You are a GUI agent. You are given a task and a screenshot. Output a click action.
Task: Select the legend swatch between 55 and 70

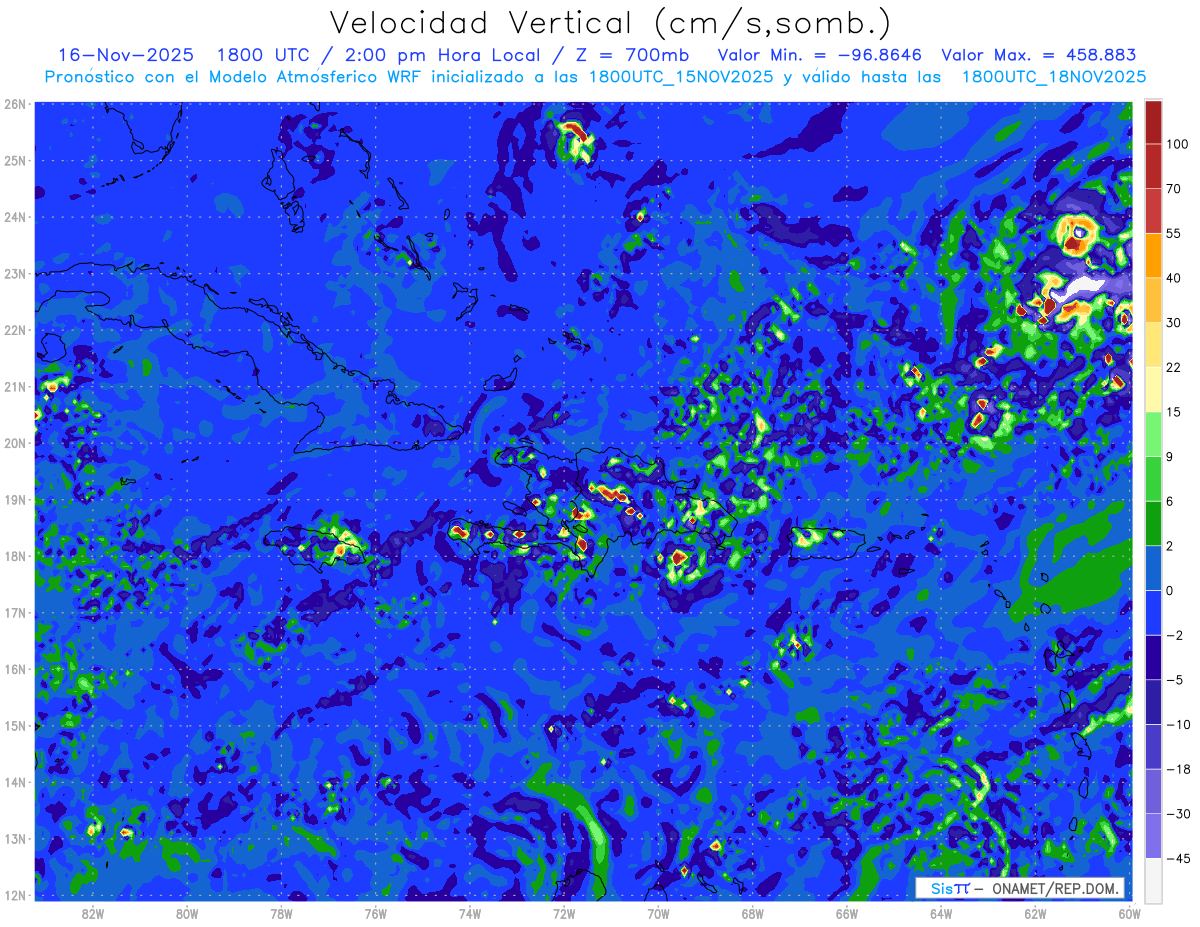pos(1153,210)
